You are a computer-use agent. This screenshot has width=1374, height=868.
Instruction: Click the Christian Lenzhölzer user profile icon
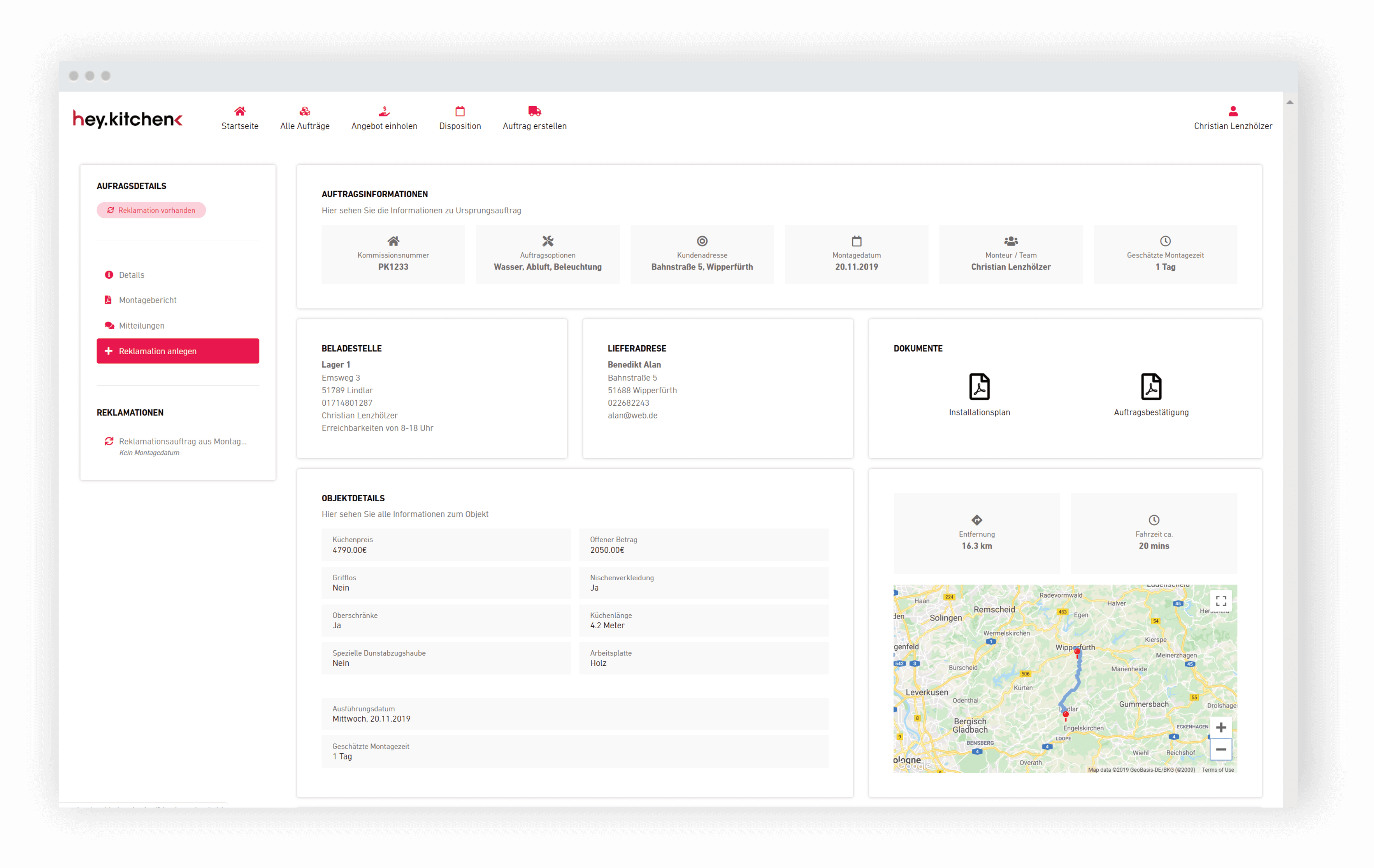point(1233,111)
